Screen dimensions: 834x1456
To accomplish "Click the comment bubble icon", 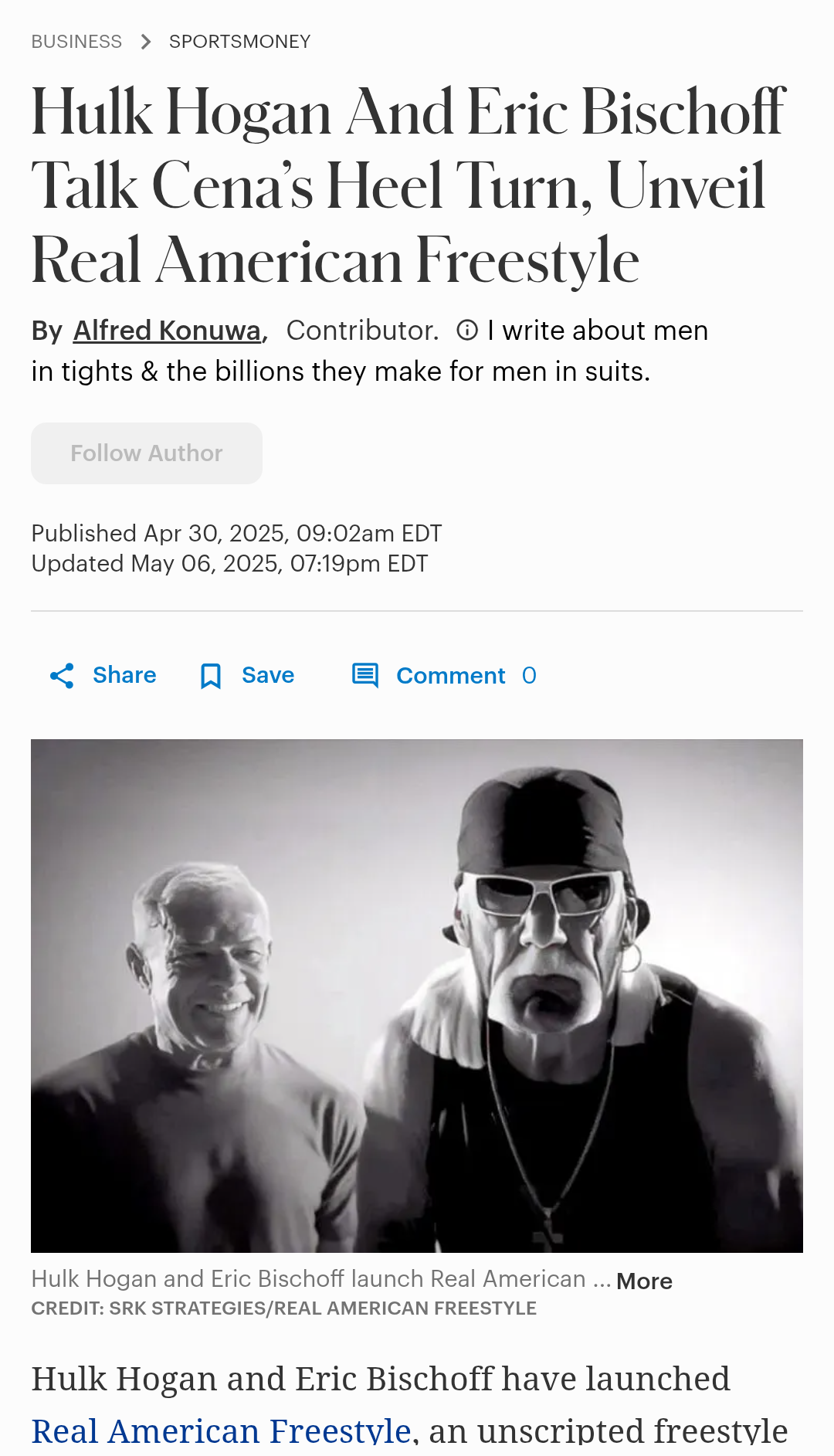I will (x=364, y=675).
